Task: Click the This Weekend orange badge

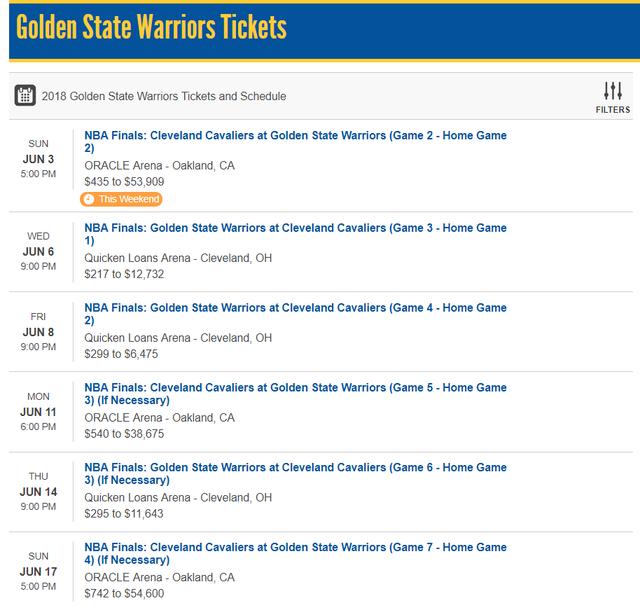Action: point(122,199)
